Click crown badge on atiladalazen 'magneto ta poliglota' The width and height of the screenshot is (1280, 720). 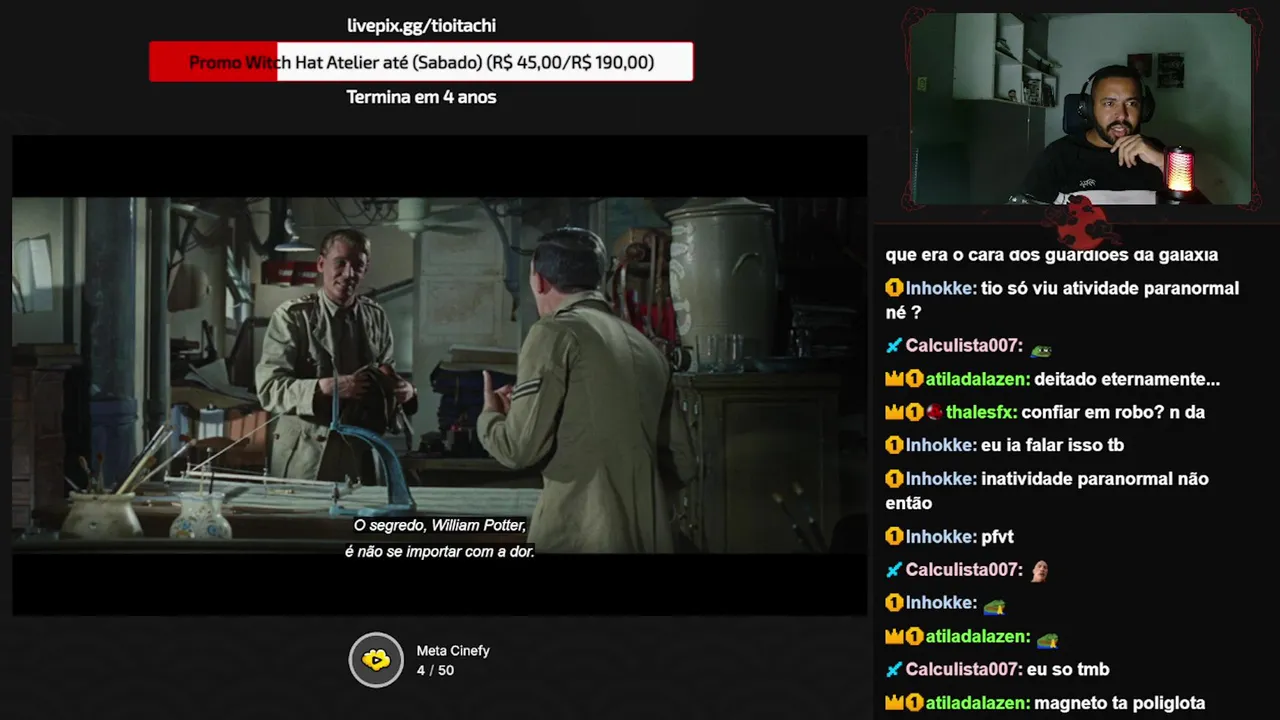pyautogui.click(x=894, y=703)
